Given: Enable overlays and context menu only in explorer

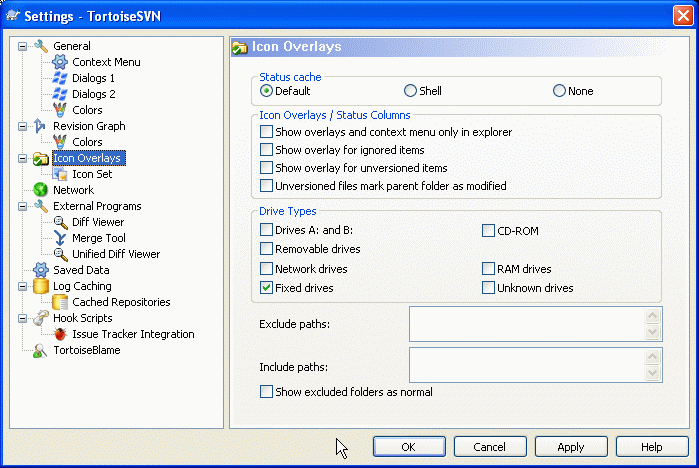Looking at the screenshot, I should click(x=266, y=131).
